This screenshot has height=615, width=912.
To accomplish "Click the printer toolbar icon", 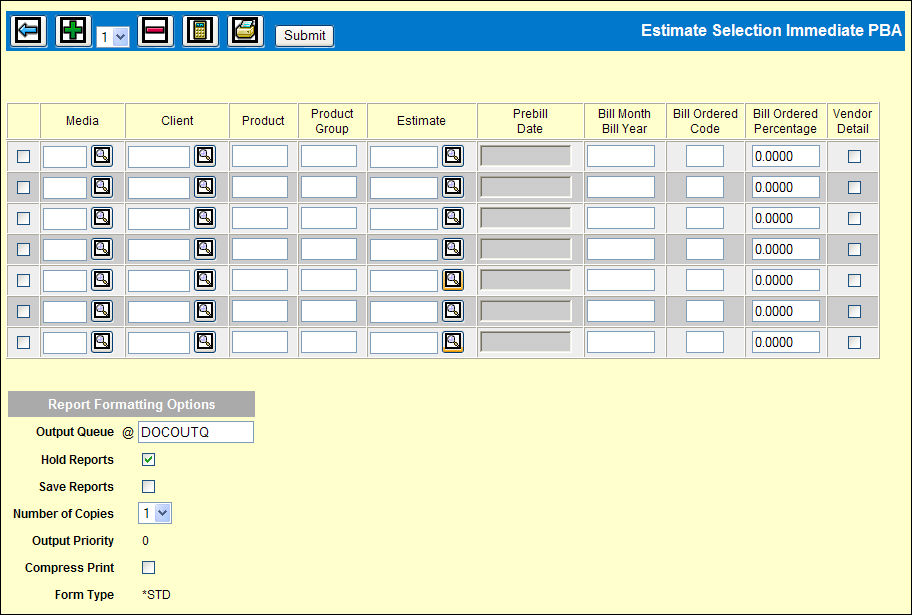I will coord(245,31).
